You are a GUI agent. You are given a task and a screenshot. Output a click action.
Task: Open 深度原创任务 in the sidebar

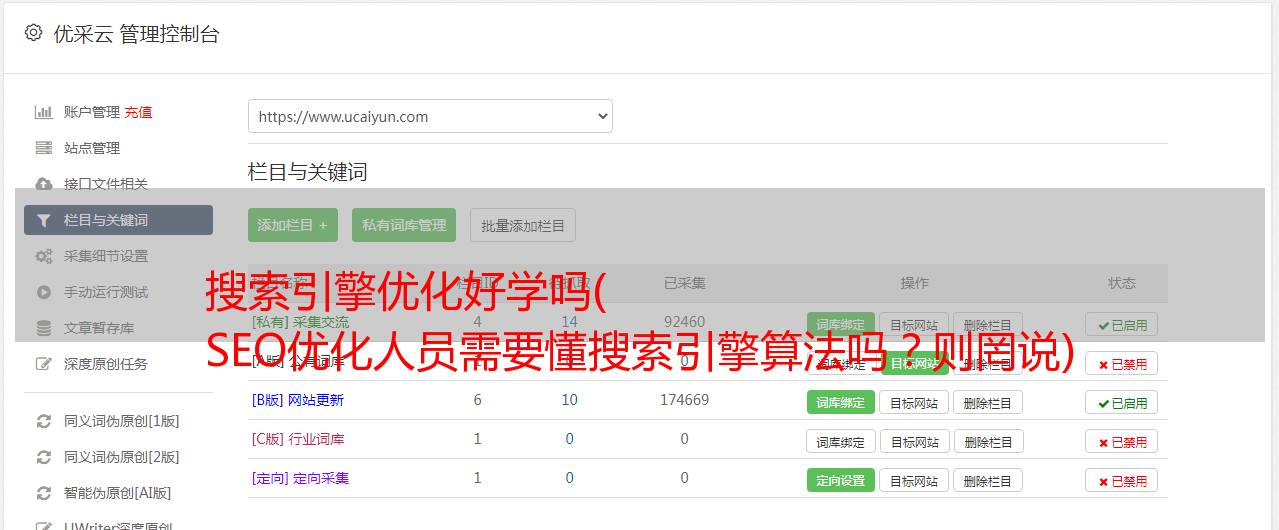click(106, 364)
